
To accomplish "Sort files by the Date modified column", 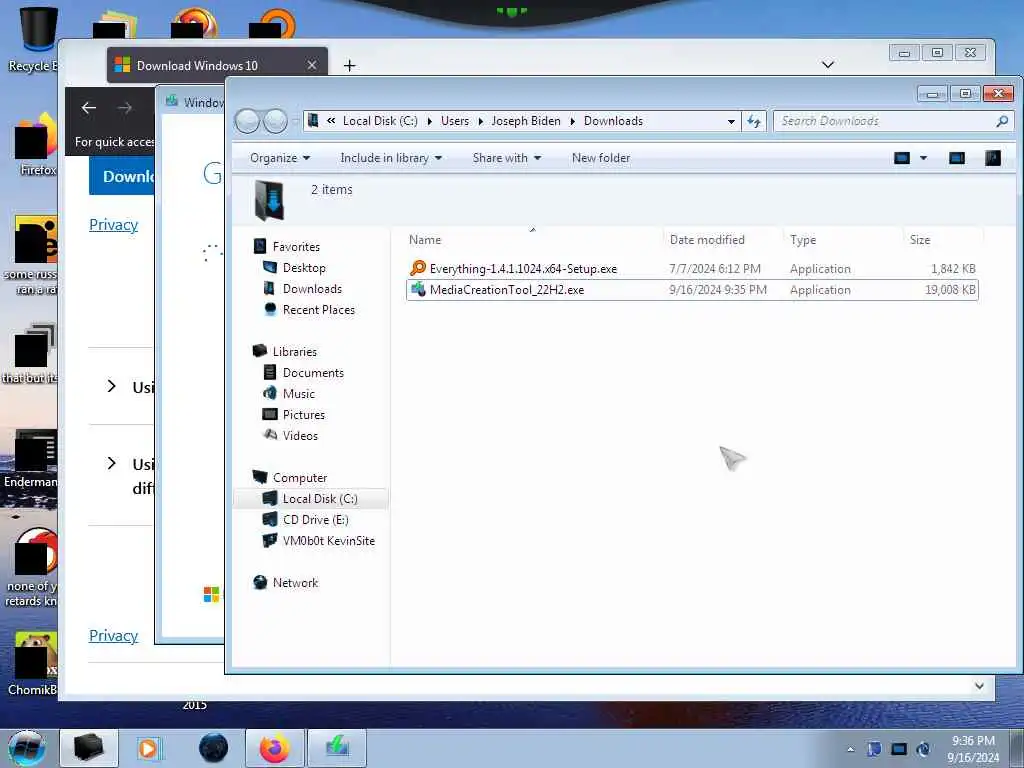I will click(707, 240).
